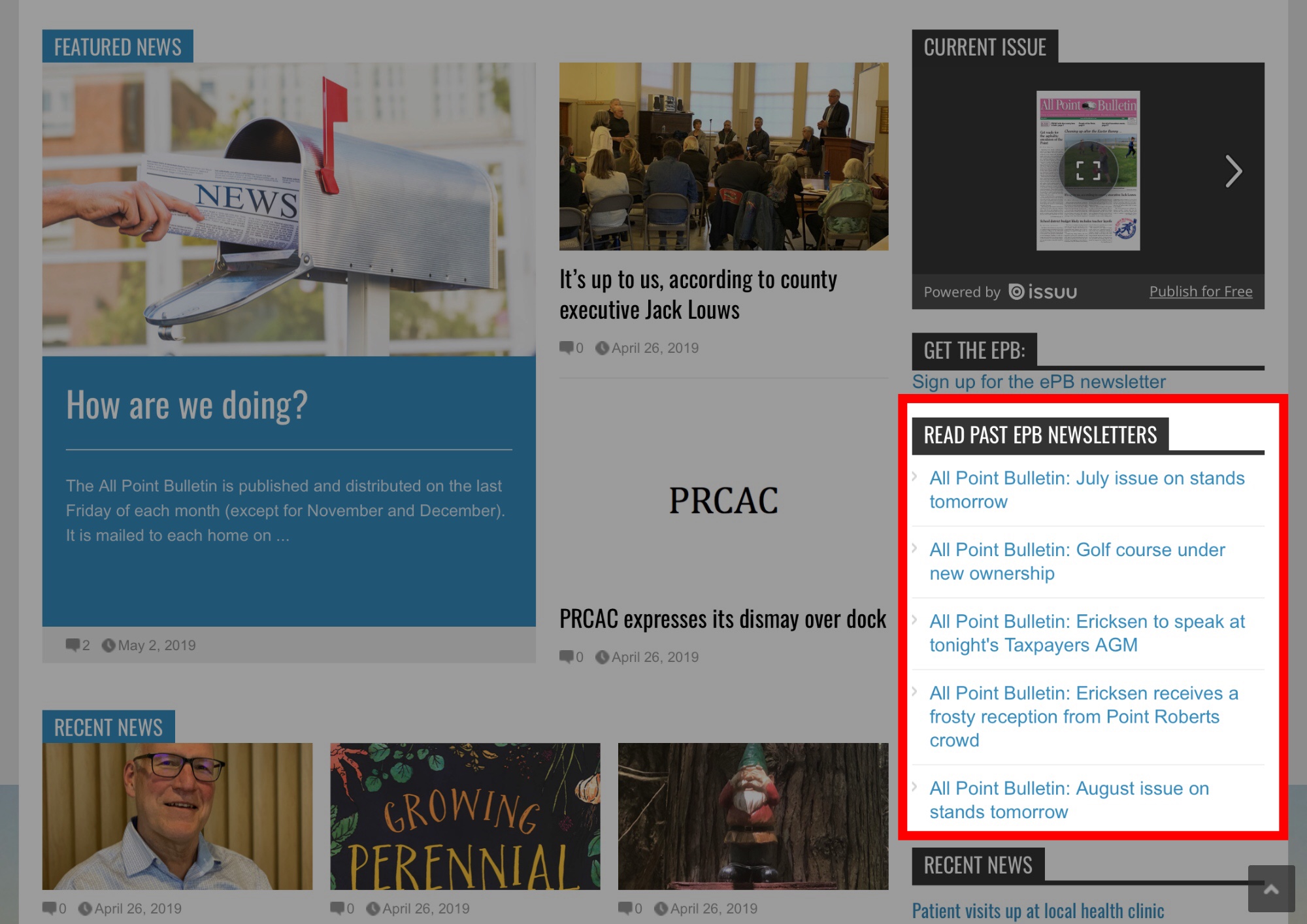The width and height of the screenshot is (1307, 924).
Task: Click comment icon under PRCAC dock article
Action: 566,657
